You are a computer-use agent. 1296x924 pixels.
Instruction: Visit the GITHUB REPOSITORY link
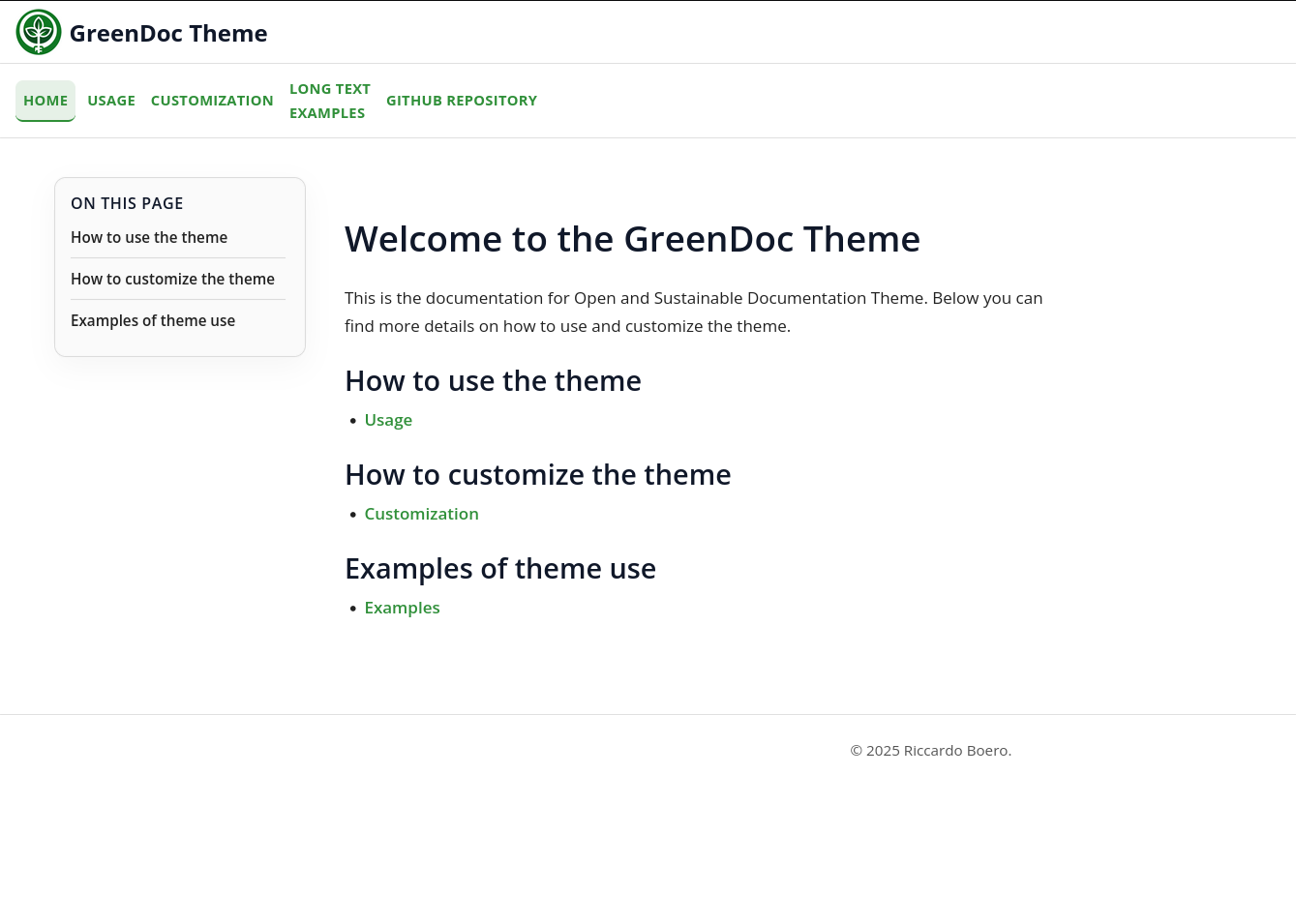462,100
